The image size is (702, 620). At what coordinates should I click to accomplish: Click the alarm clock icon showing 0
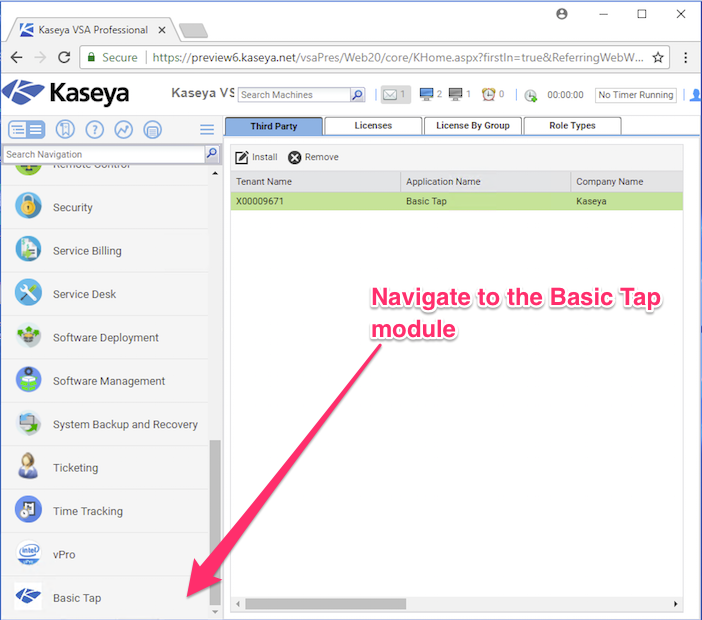pos(488,94)
